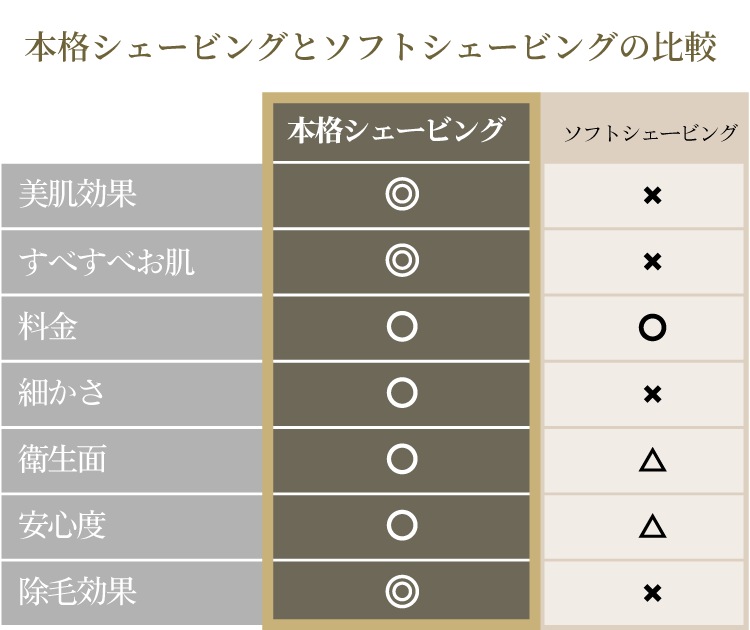Click the 美肌効果 row label
Viewport: 750px width, 630px height.
point(77,195)
